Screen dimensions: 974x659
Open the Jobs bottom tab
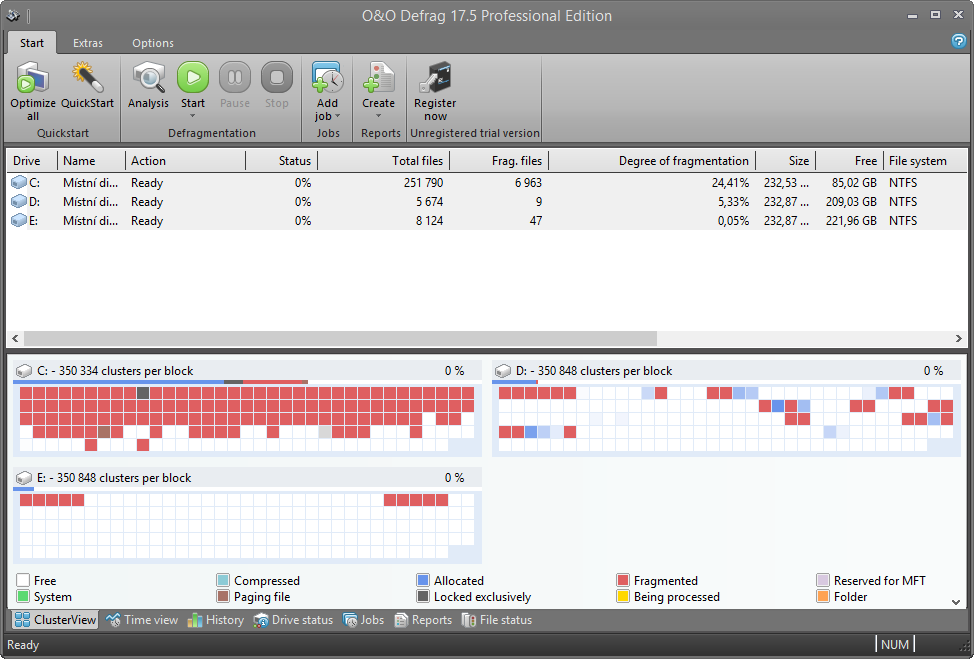363,620
